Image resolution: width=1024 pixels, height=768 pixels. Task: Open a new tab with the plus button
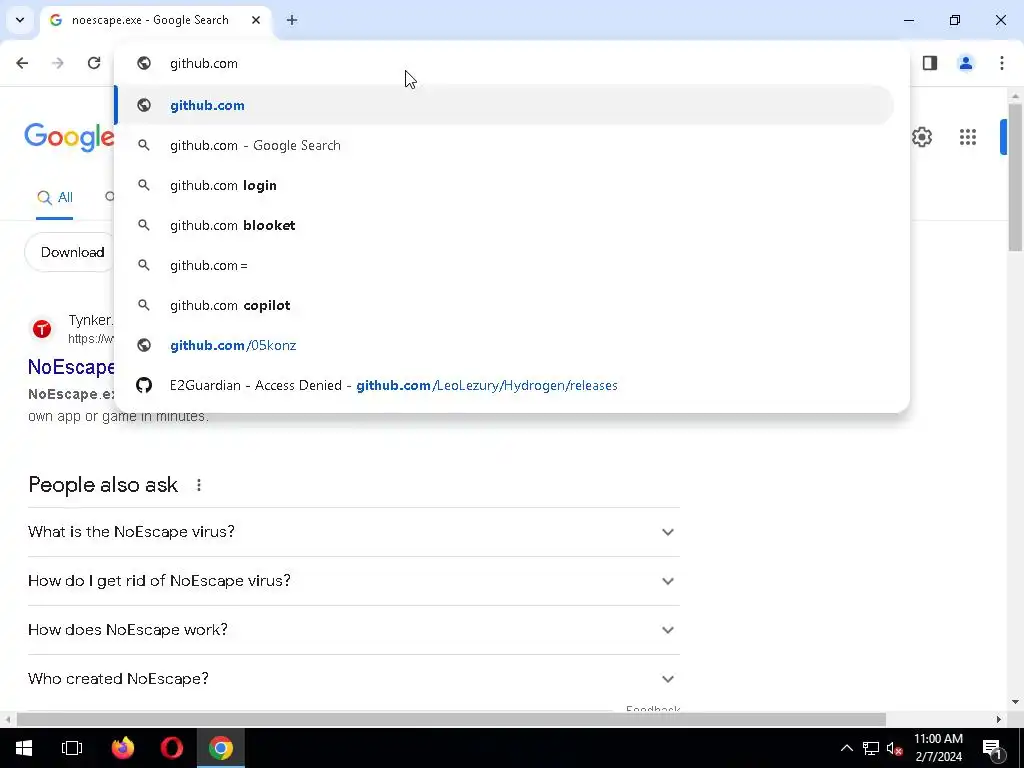pyautogui.click(x=292, y=20)
